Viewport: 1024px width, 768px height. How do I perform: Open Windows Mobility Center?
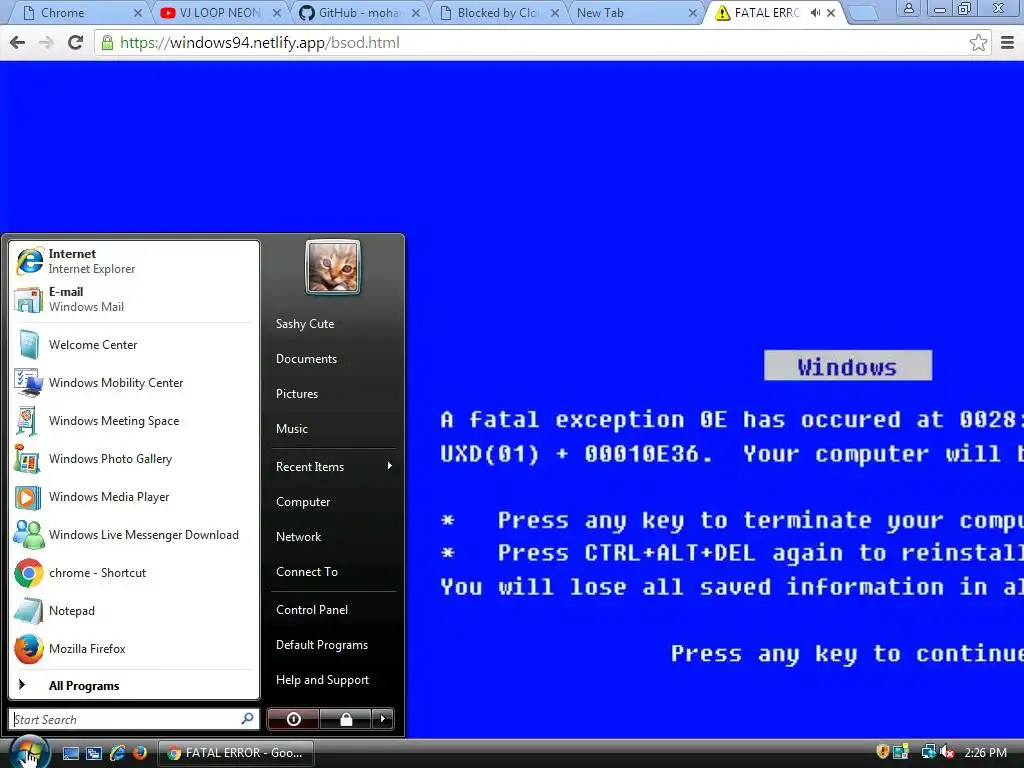133,383
